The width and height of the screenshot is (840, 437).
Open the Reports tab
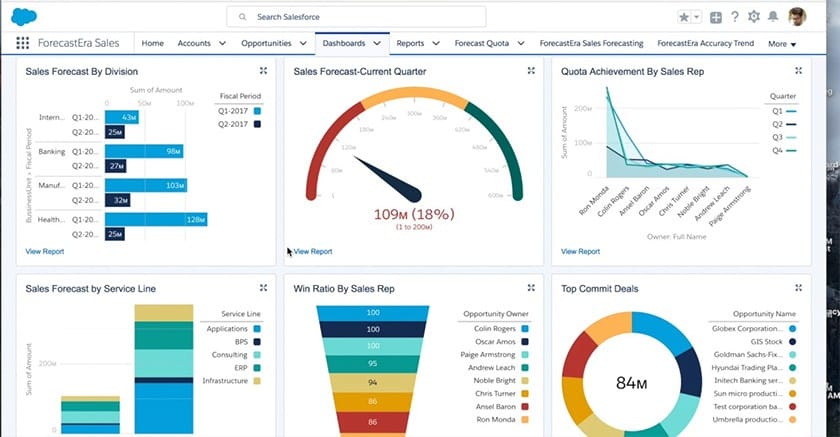click(x=410, y=43)
